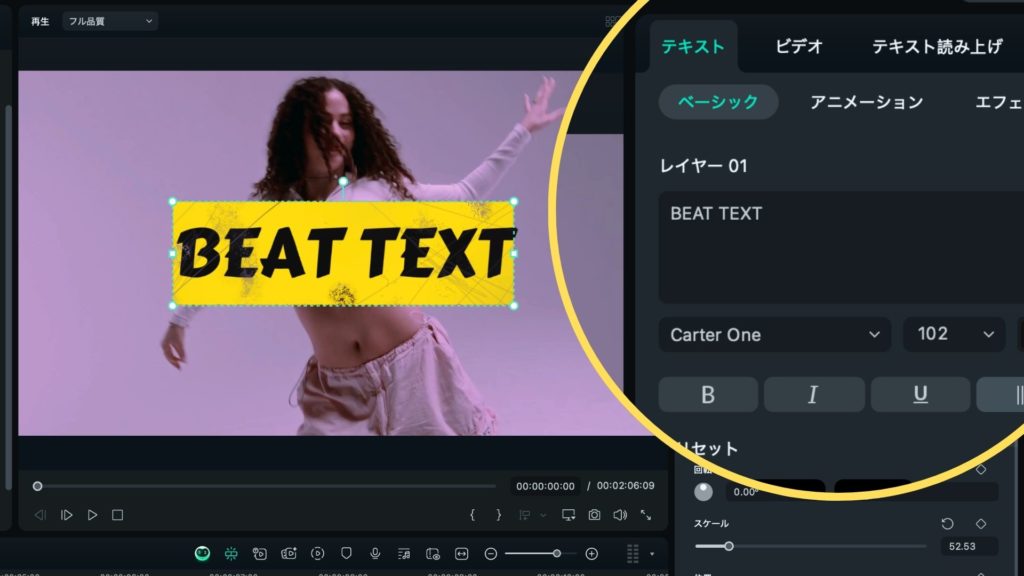Click the timeline zoom-out minus icon
Screen dimensions: 1024x576
click(491, 553)
